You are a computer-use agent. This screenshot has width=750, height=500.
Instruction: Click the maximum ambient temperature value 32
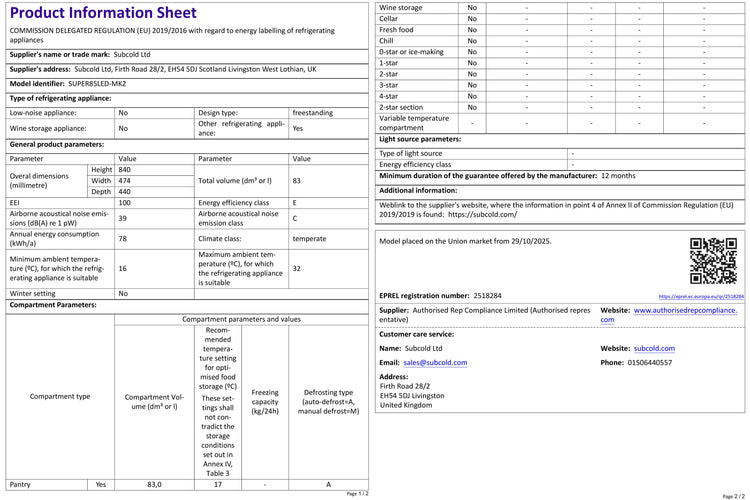(297, 268)
